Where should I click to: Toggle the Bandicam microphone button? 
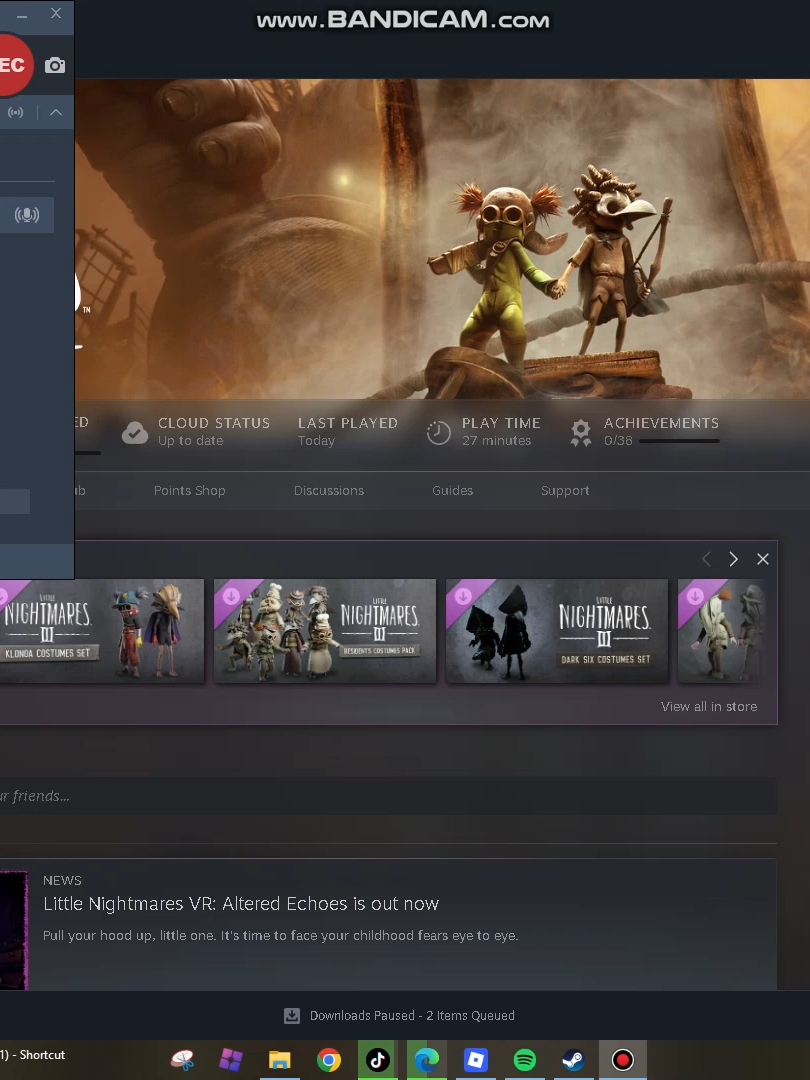(x=27, y=215)
